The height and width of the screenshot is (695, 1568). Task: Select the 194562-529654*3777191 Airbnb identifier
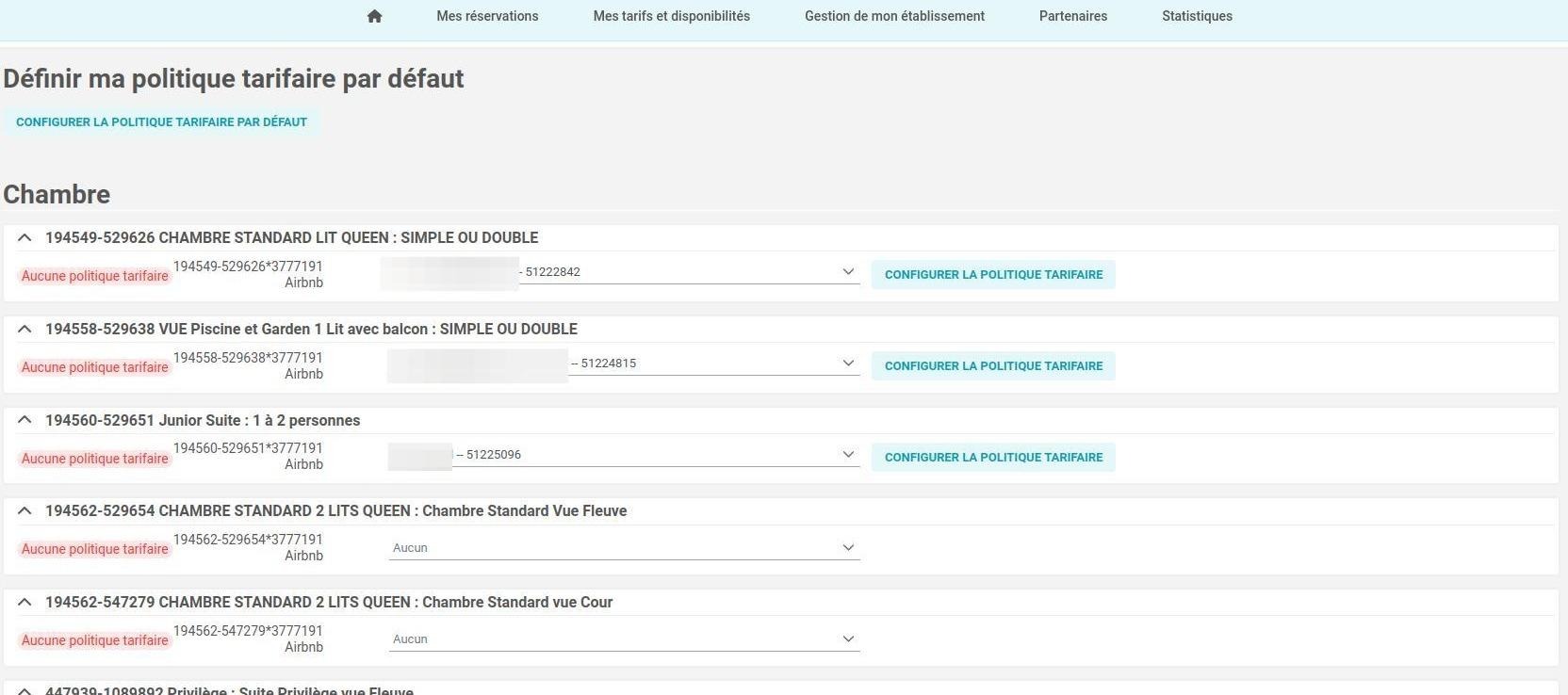pos(249,547)
